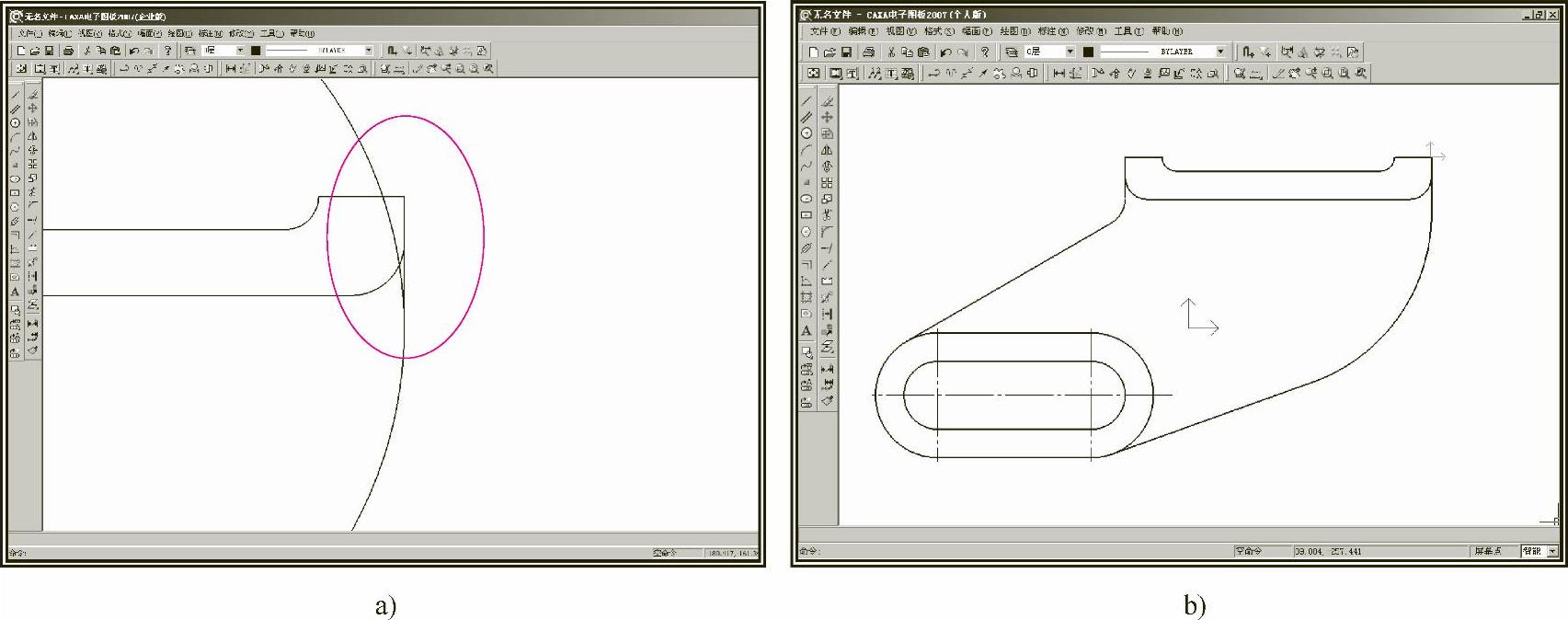The image size is (1568, 620).
Task: Open 帮助 menu in right window
Action: (x=1166, y=31)
